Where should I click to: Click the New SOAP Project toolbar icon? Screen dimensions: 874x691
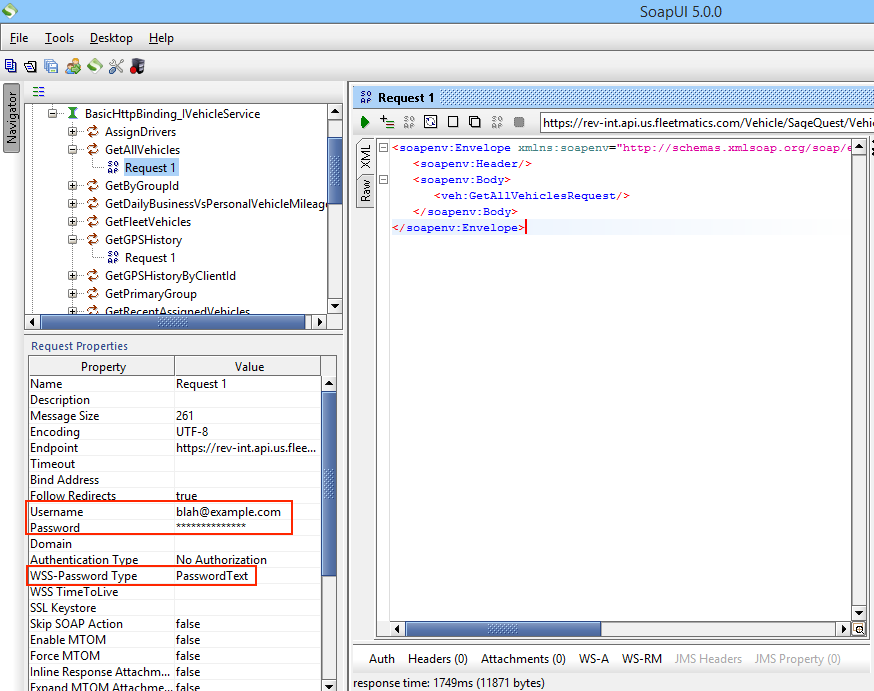point(11,66)
